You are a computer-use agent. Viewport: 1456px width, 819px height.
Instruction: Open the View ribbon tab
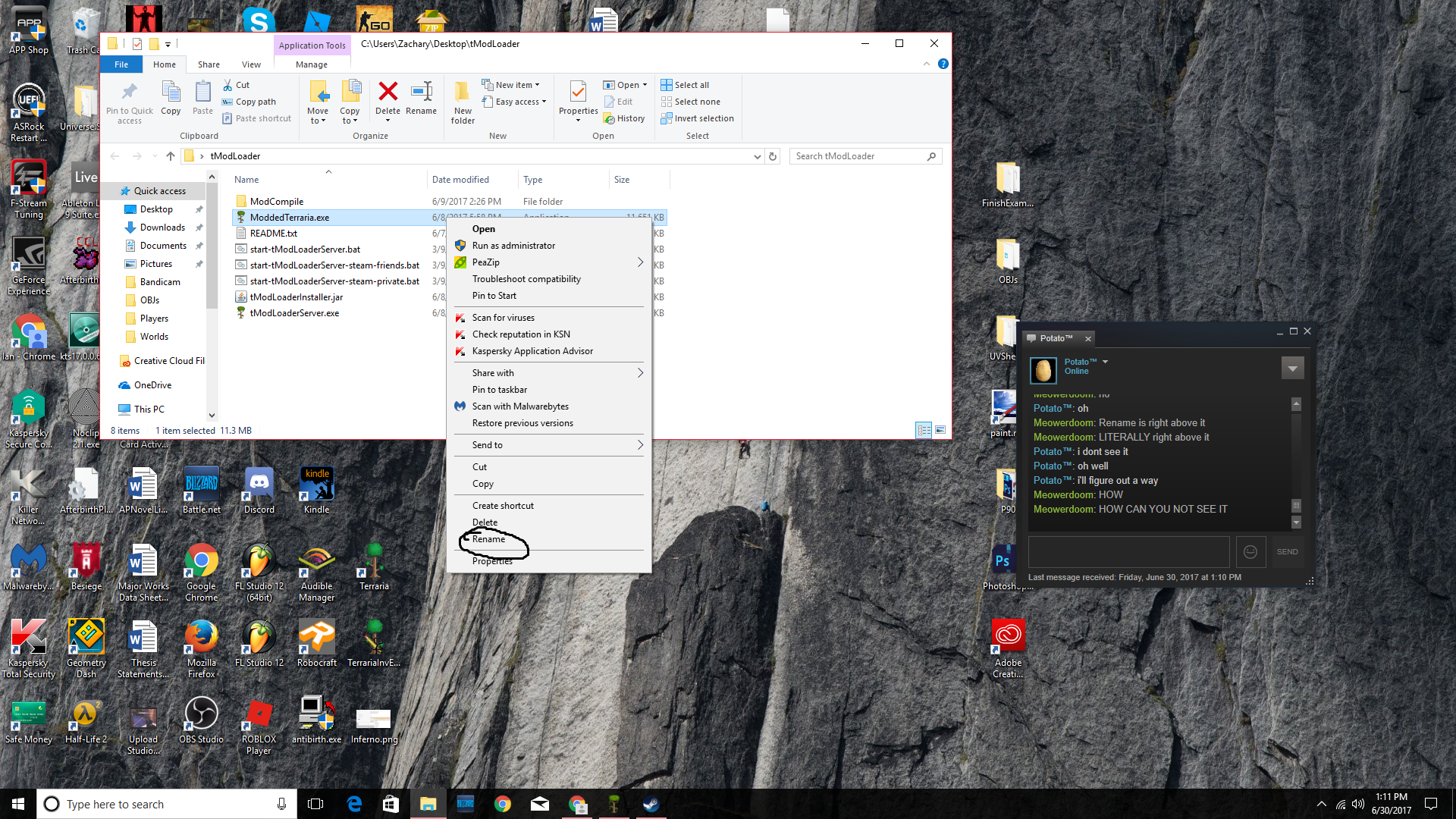coord(251,64)
